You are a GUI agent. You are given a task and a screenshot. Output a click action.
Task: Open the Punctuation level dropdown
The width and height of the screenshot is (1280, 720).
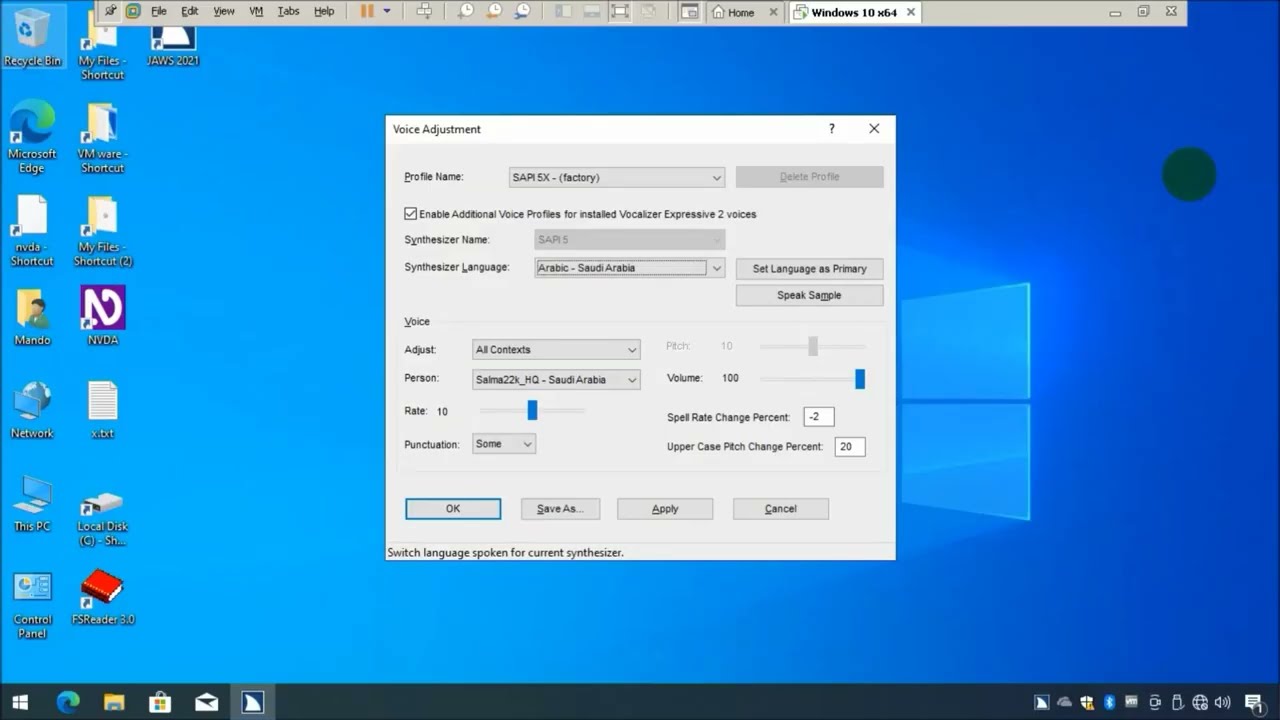(x=504, y=444)
